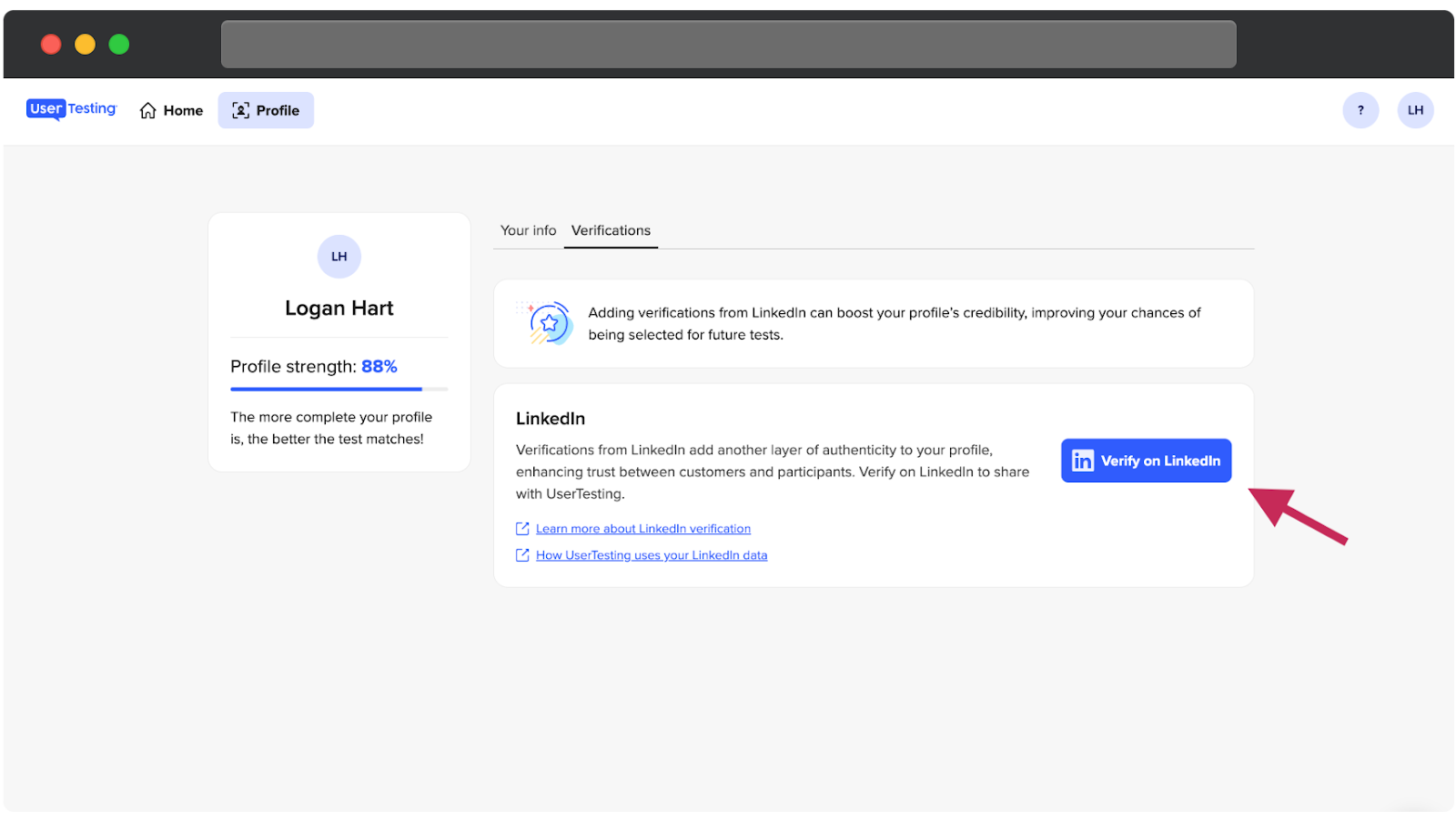Click the Verify on LinkedIn button
The height and width of the screenshot is (822, 1456).
pyautogui.click(x=1146, y=461)
